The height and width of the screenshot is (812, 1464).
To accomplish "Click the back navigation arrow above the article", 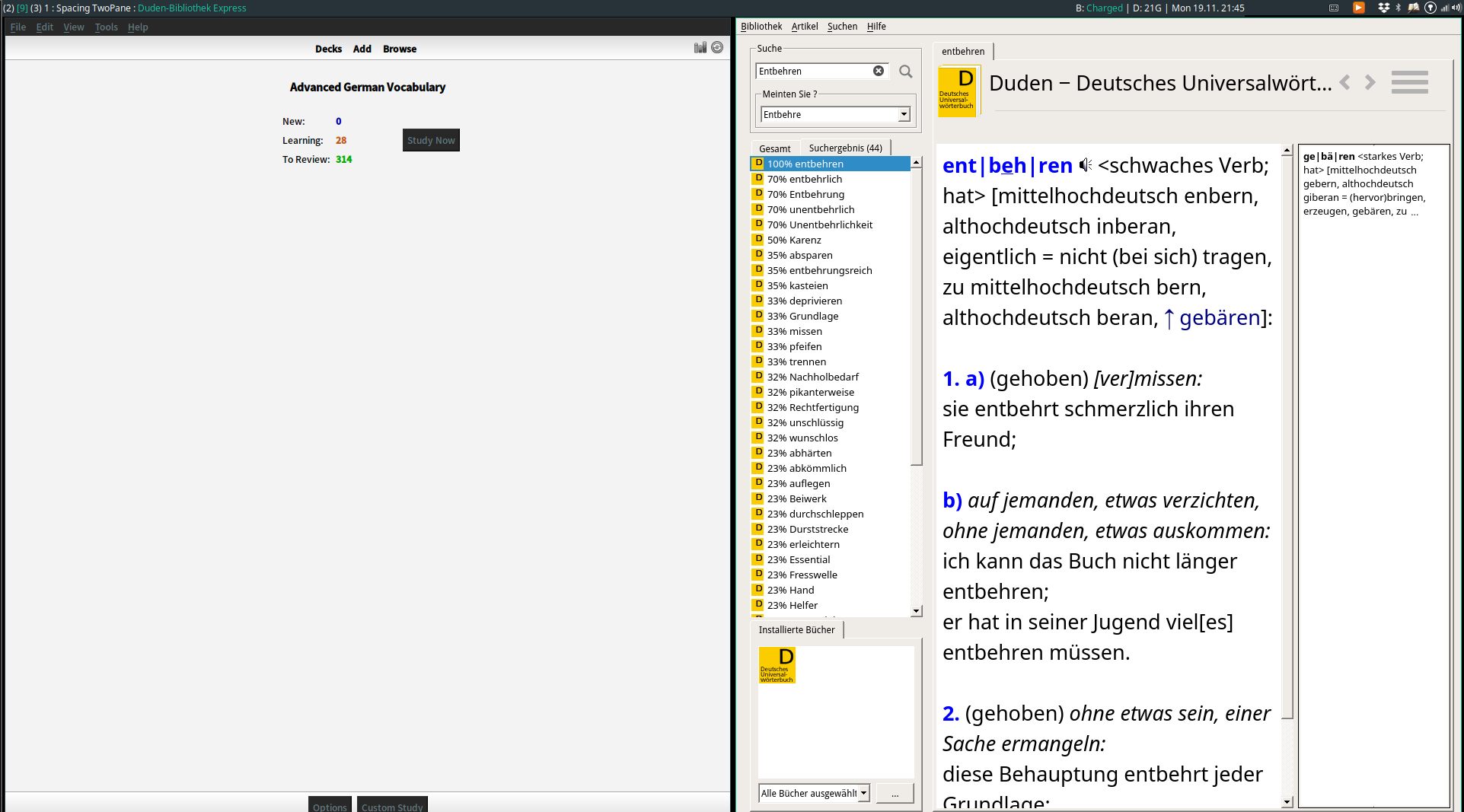I will tap(1344, 82).
